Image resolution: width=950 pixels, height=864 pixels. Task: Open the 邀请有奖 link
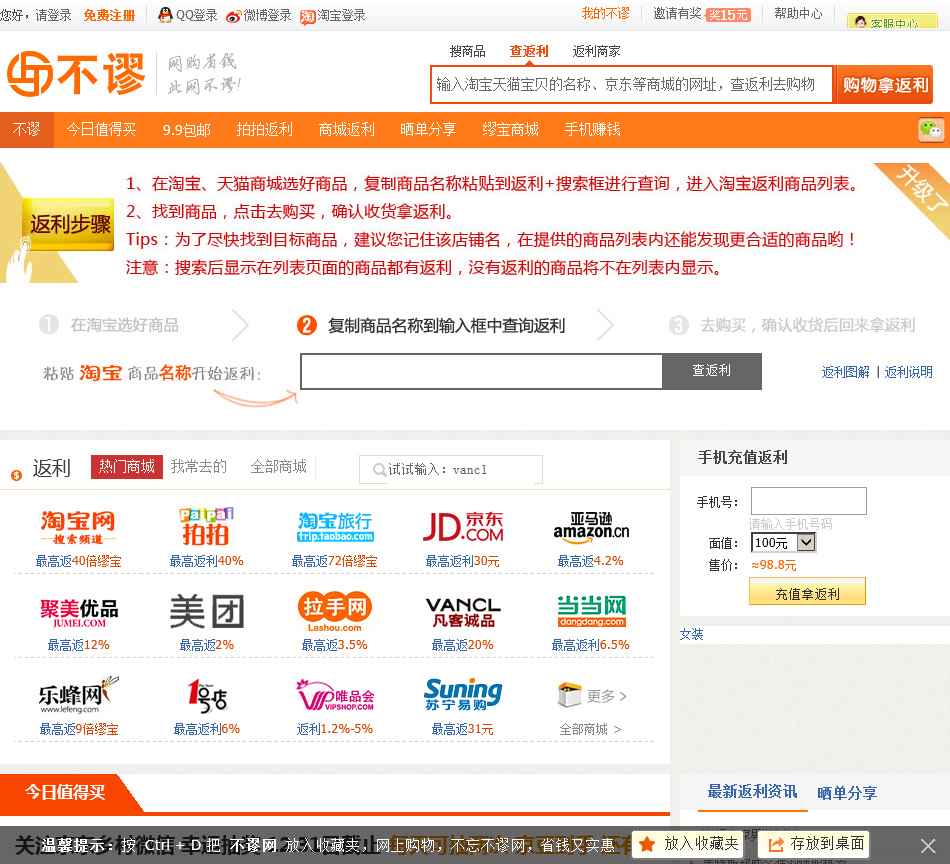[677, 13]
